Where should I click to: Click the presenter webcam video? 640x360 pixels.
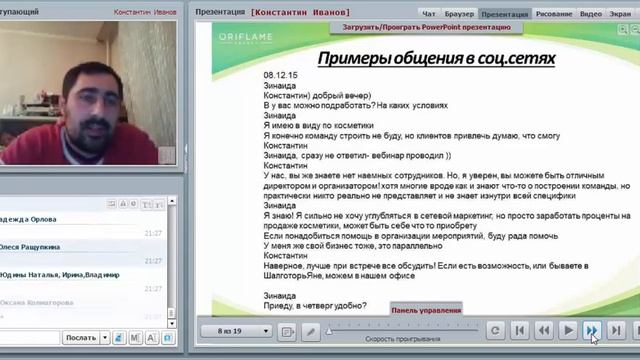88,93
